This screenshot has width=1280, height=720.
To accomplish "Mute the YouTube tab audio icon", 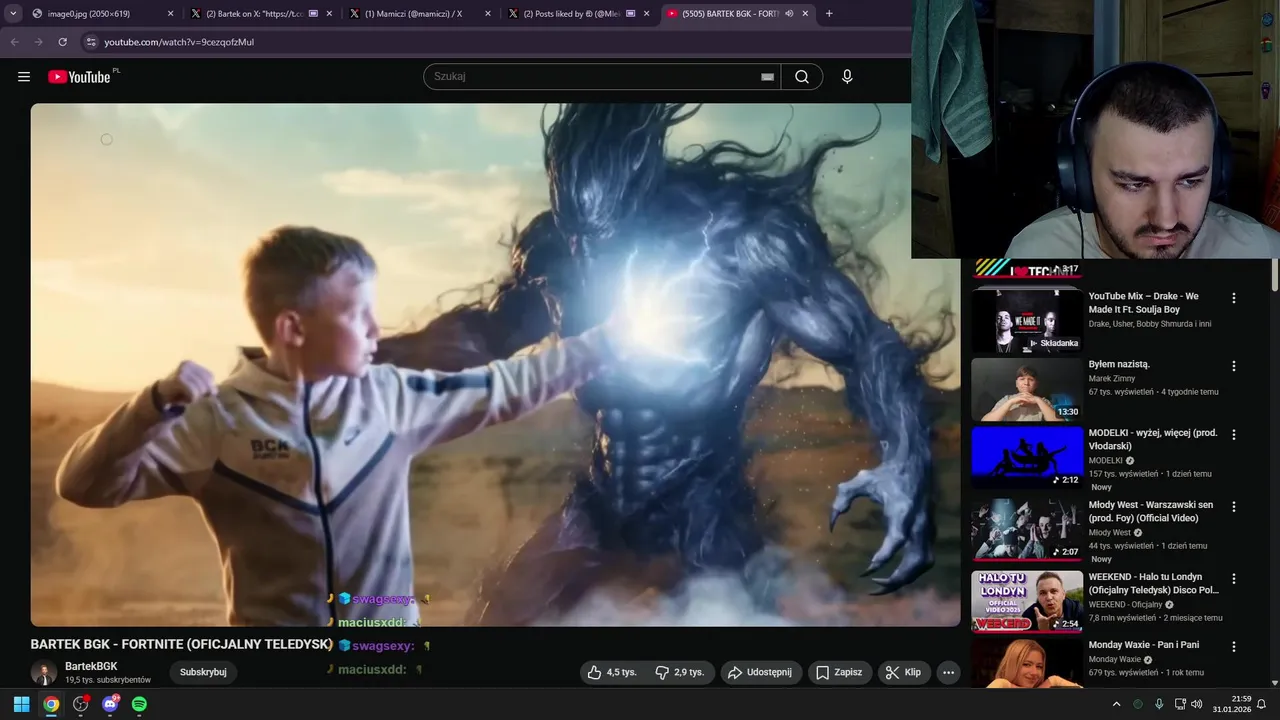I will 789,14.
